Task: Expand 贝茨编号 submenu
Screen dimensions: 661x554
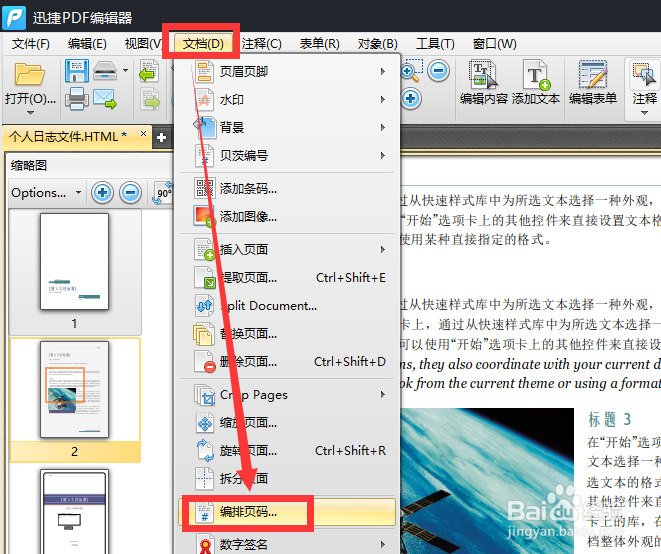Action: [287, 156]
